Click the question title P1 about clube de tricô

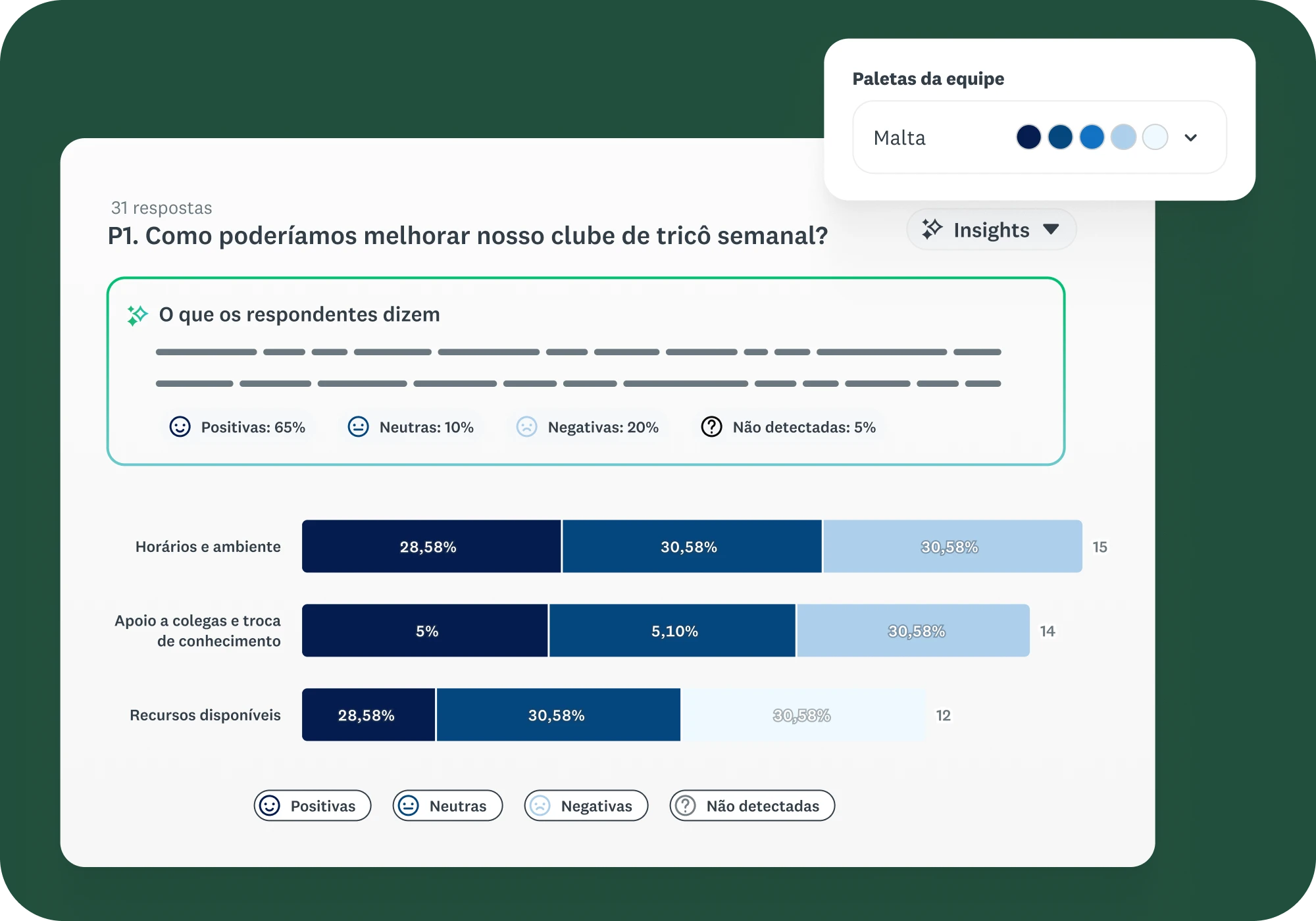point(468,236)
